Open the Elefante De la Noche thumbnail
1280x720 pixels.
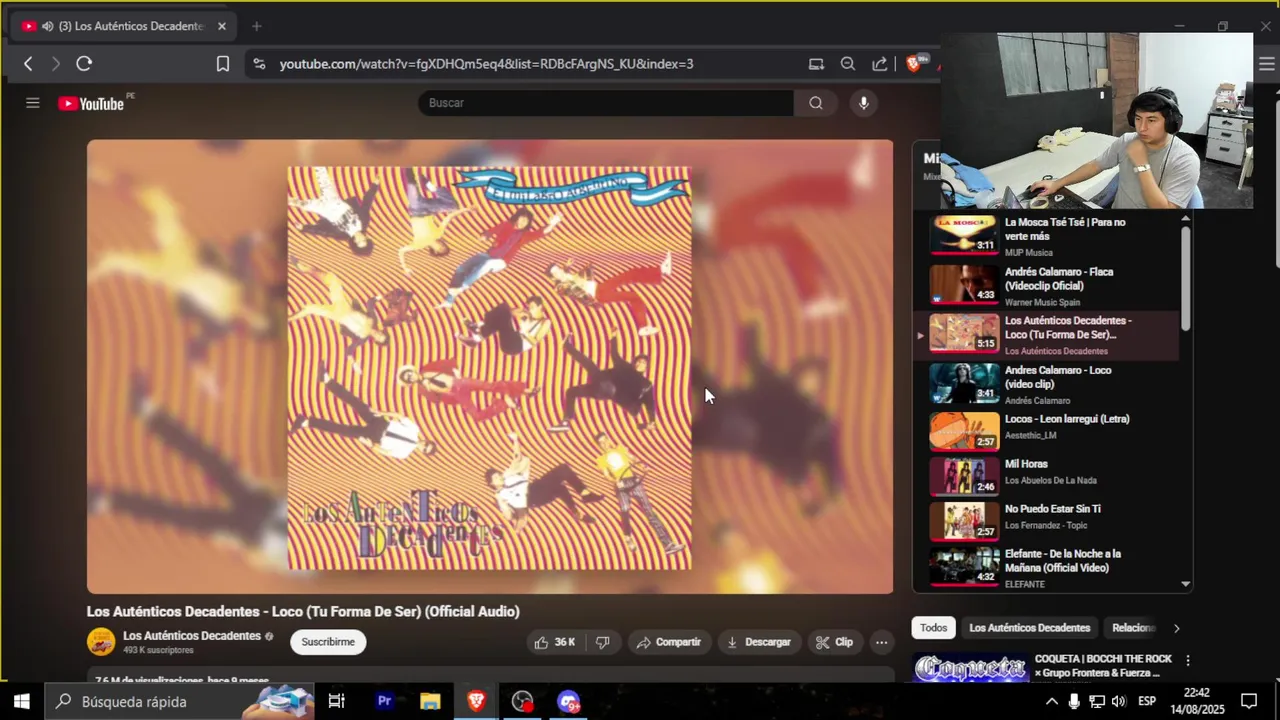(x=964, y=565)
